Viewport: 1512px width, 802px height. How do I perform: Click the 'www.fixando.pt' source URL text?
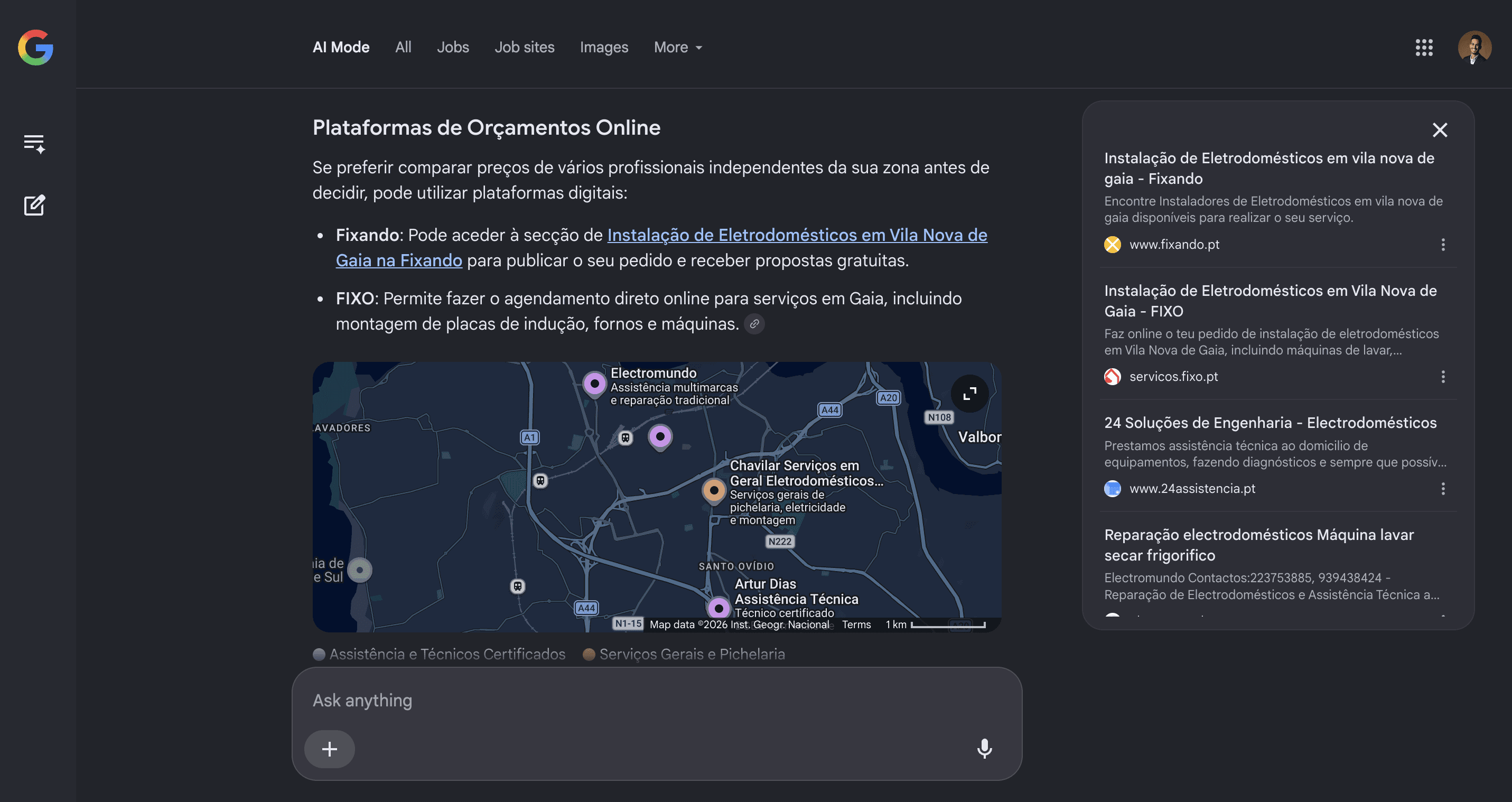(1174, 245)
